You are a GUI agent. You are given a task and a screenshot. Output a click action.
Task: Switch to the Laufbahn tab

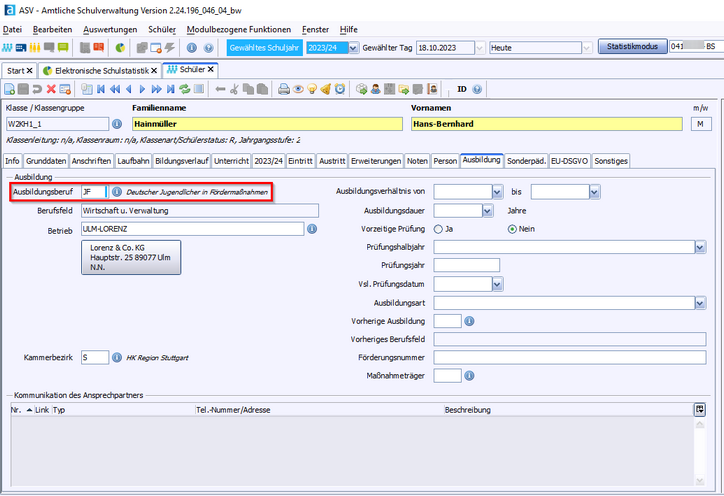(x=133, y=161)
